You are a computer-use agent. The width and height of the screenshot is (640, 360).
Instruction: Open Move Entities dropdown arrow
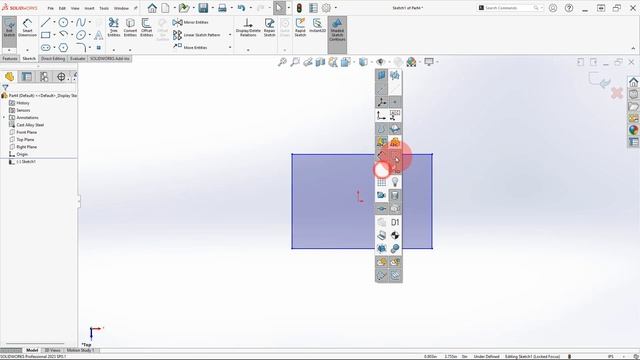[230, 47]
